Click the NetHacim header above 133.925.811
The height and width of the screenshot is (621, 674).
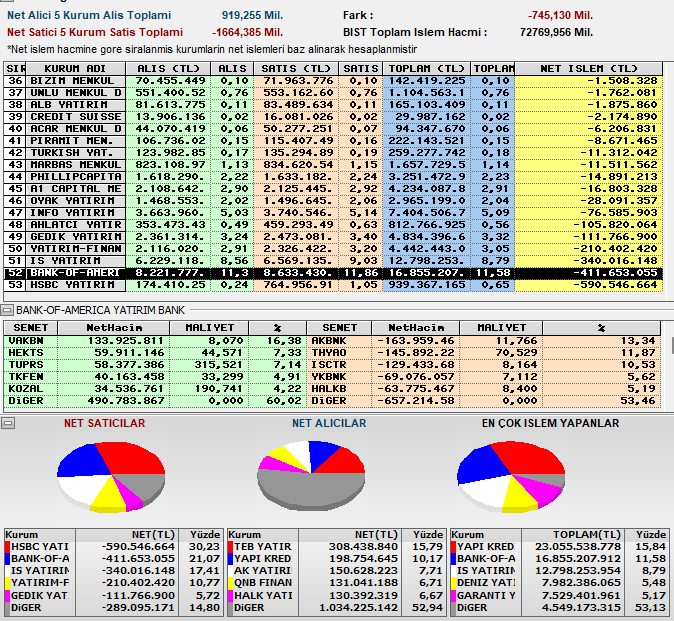click(114, 328)
